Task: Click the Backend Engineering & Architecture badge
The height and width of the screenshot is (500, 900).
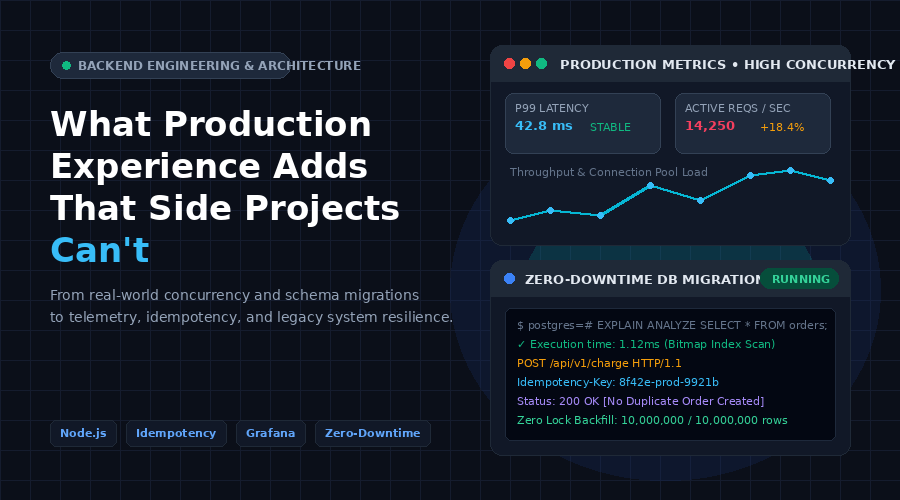Action: [x=170, y=65]
